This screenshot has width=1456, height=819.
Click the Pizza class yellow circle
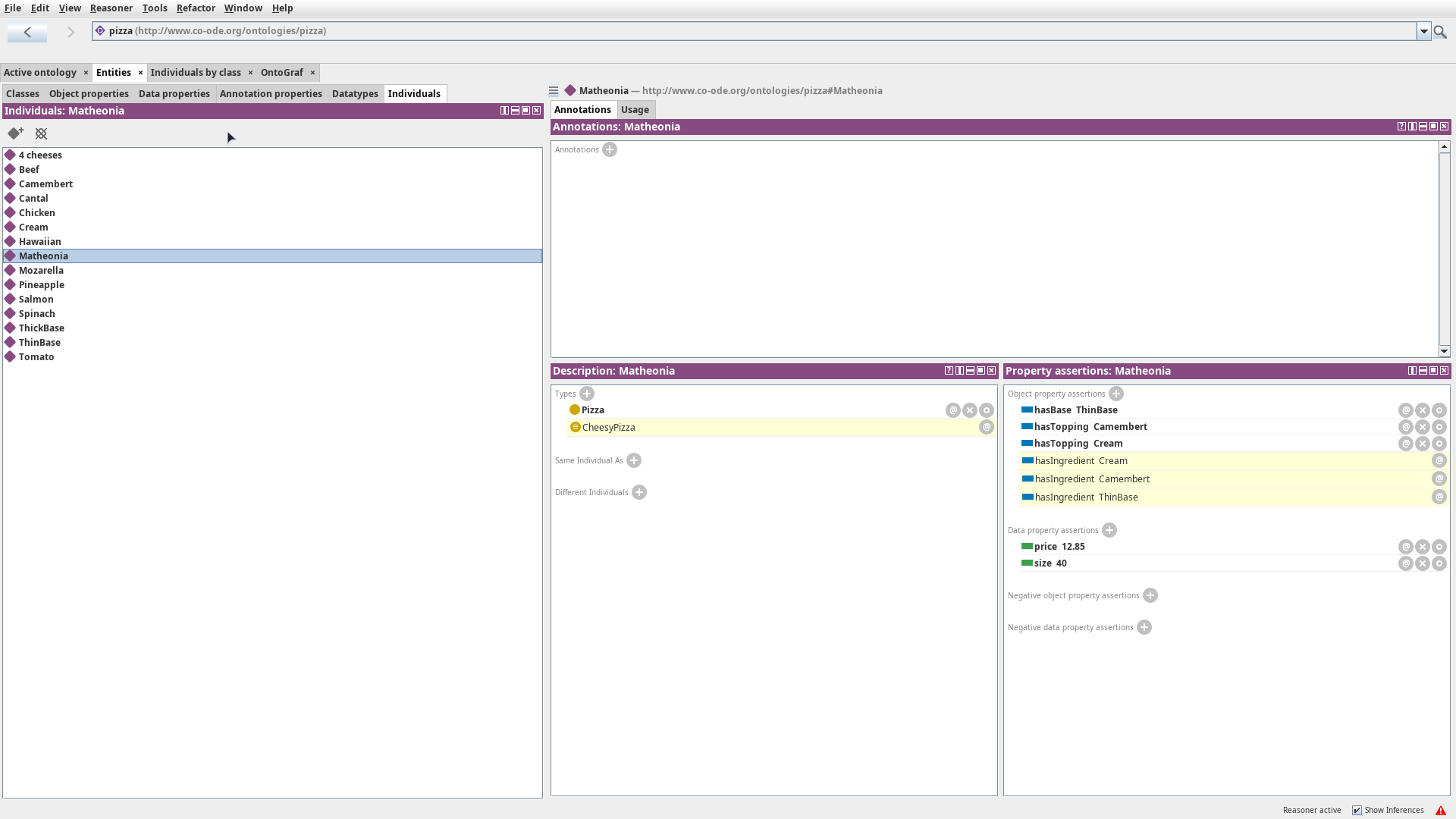[575, 410]
